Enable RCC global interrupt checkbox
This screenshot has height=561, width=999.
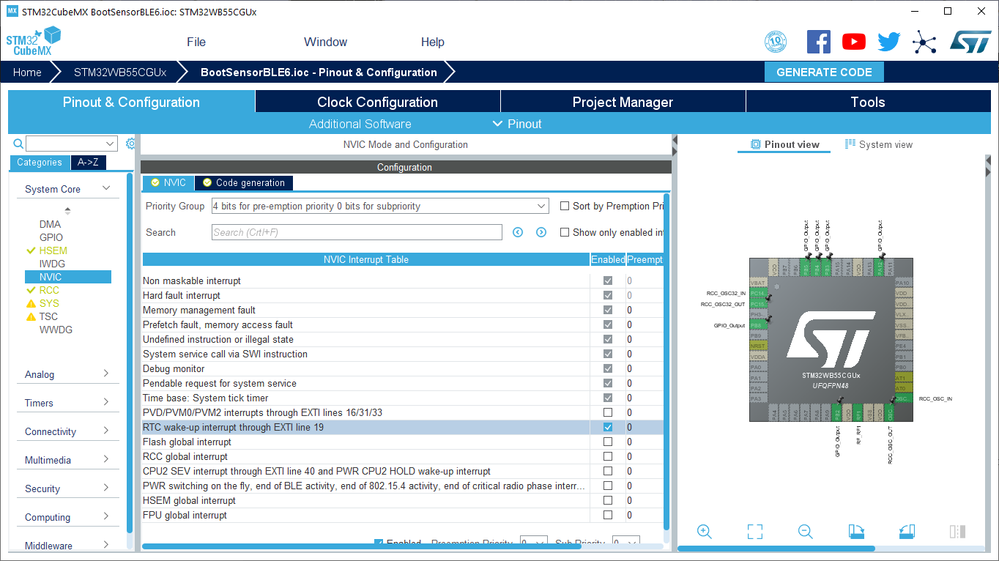point(608,457)
